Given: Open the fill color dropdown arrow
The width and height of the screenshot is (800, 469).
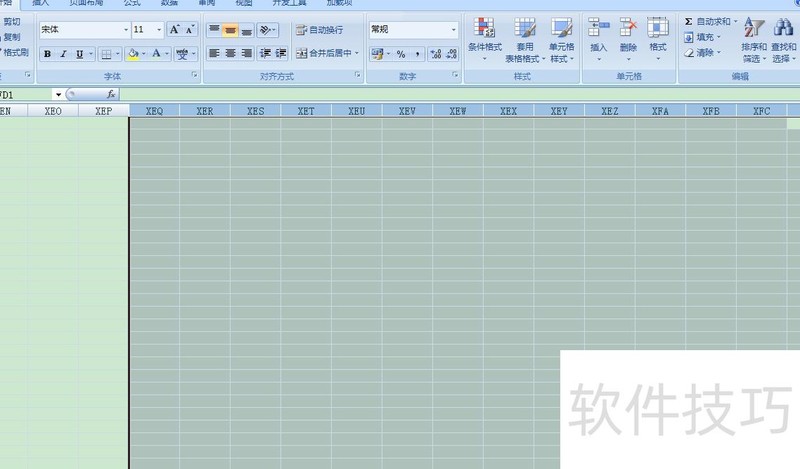Looking at the screenshot, I should click(x=144, y=54).
